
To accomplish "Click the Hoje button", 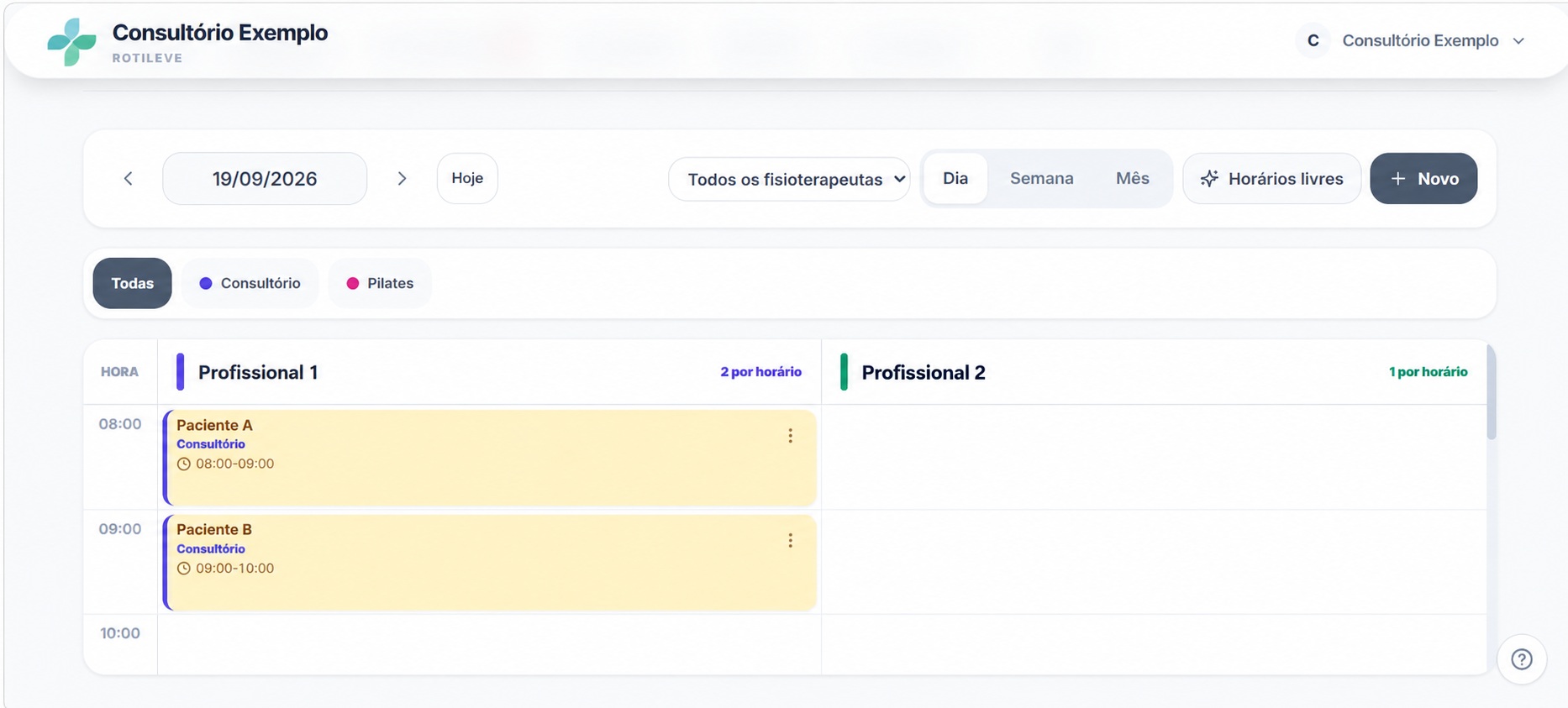I will 467,178.
